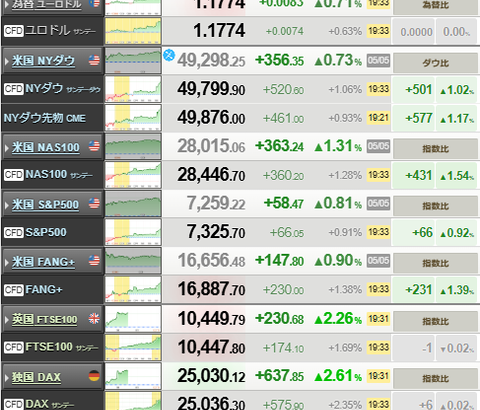Click the 指数比 button in DAX row
Screen dimensions: 480x410
click(x=436, y=379)
